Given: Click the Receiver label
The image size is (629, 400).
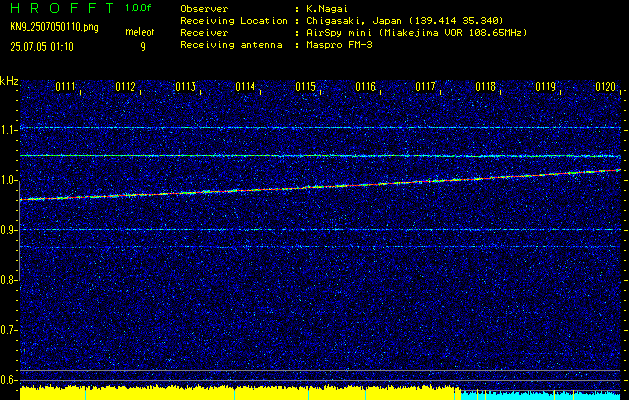Looking at the screenshot, I should pyautogui.click(x=204, y=32).
